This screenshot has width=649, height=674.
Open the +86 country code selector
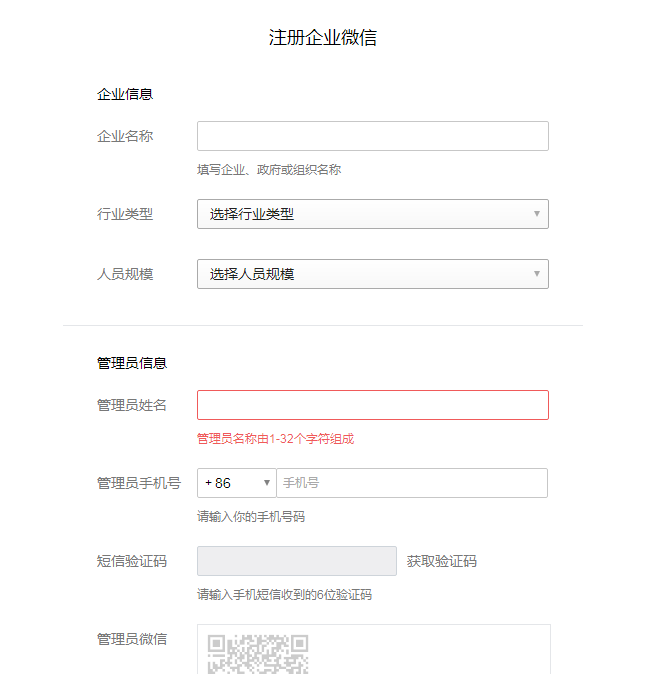(237, 483)
